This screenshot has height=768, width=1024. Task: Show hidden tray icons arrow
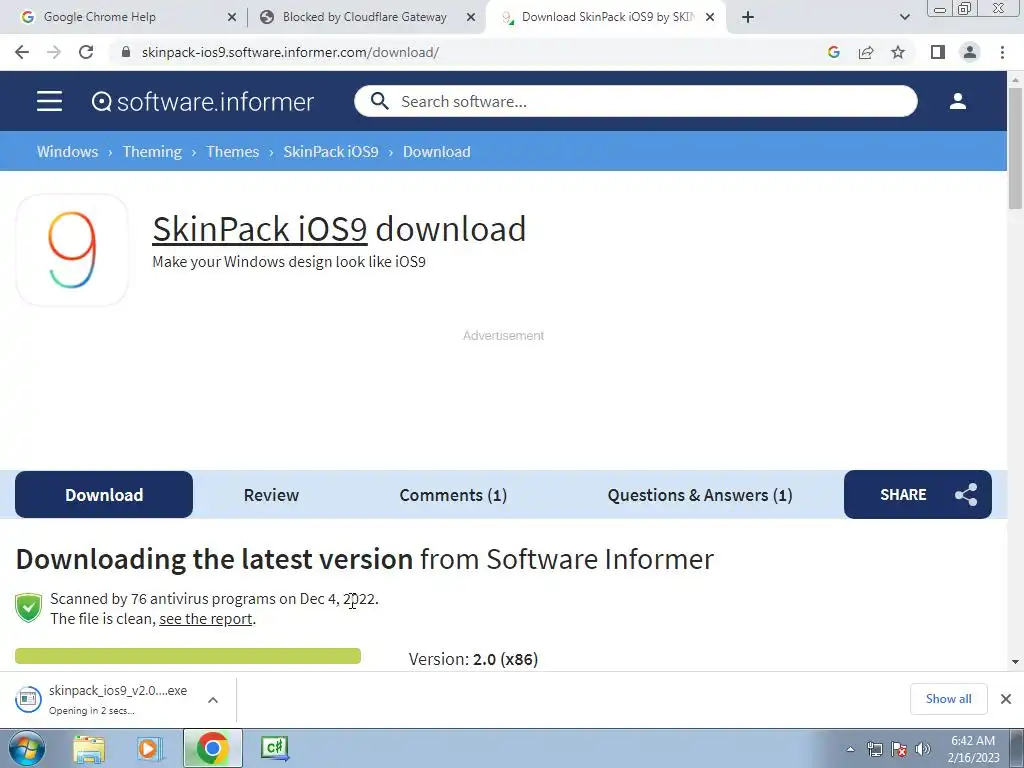(850, 749)
